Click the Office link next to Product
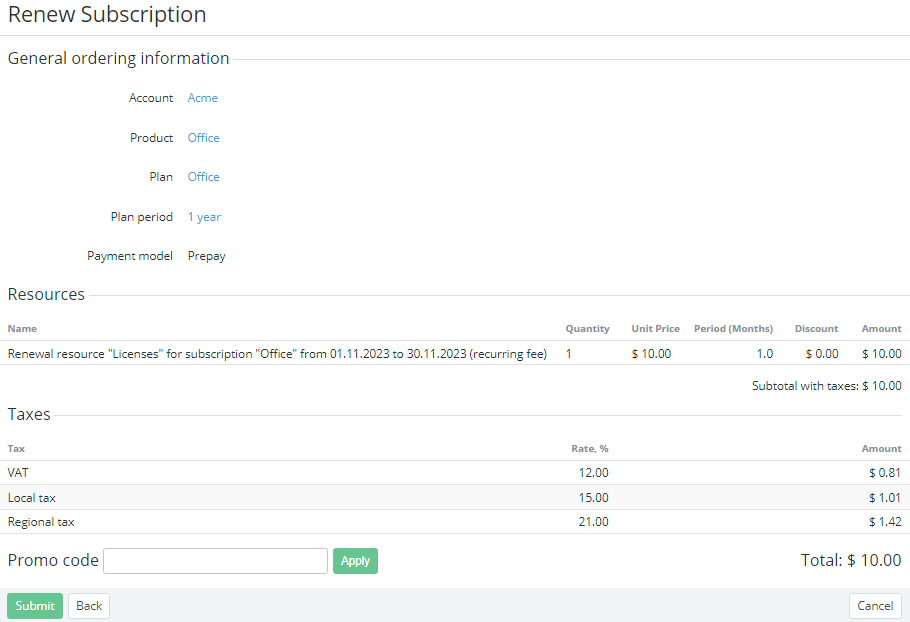 point(203,138)
